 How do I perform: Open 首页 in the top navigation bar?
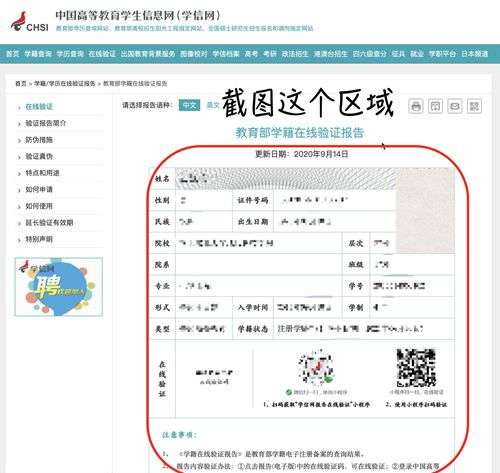[13, 54]
